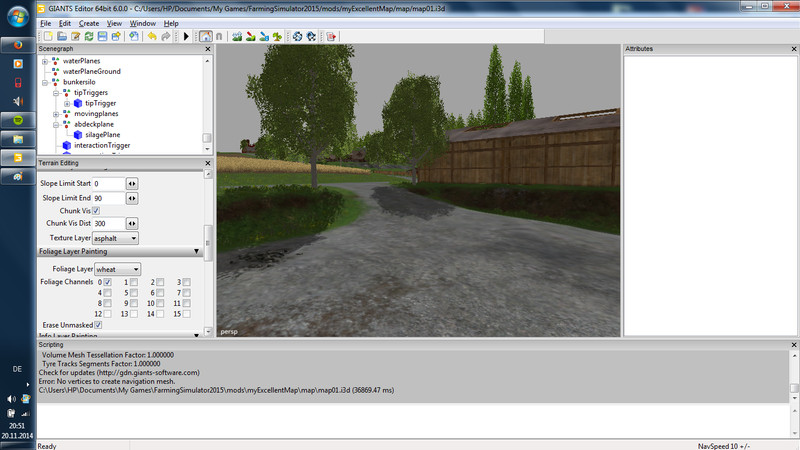800x450 pixels.
Task: Toggle the home navigation mode icon
Action: [206, 36]
